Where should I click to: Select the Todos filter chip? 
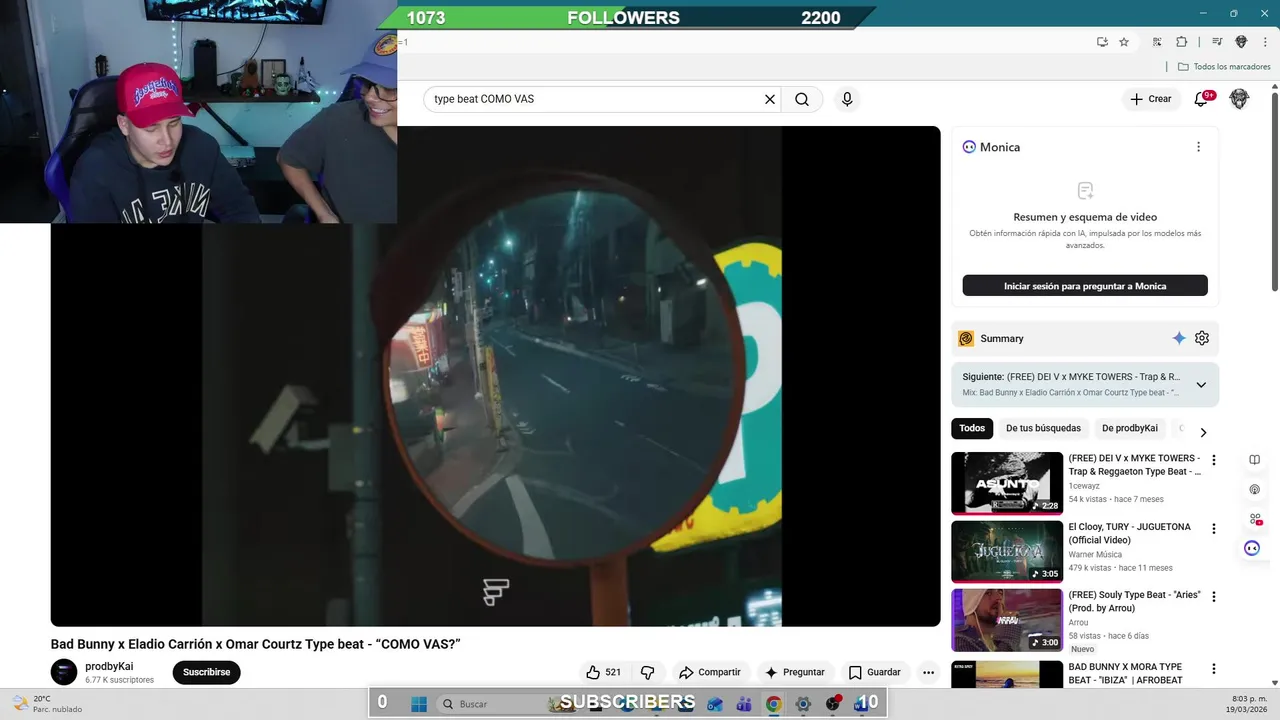[x=972, y=428]
